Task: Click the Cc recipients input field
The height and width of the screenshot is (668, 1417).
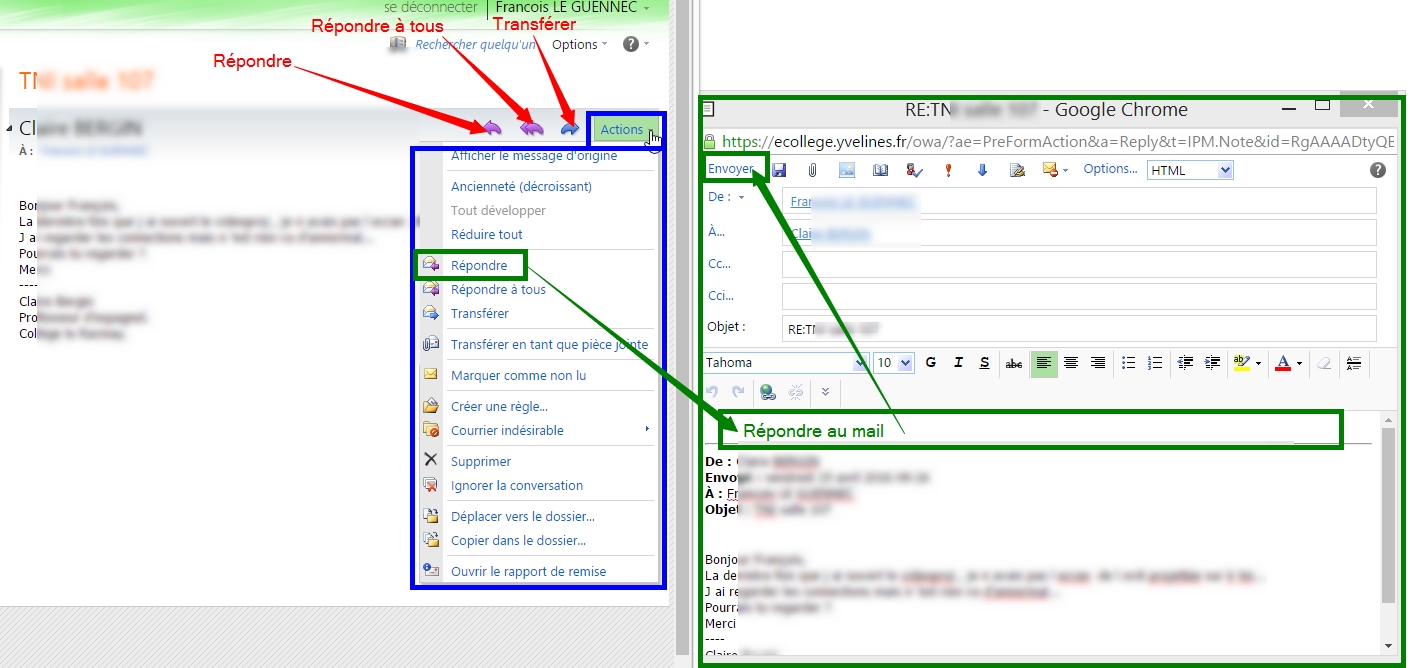Action: pyautogui.click(x=1078, y=264)
